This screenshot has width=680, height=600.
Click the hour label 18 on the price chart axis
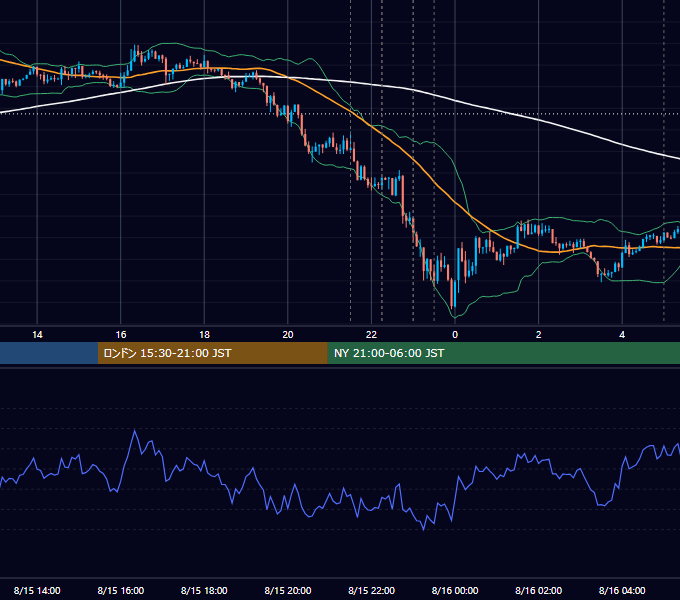(204, 335)
